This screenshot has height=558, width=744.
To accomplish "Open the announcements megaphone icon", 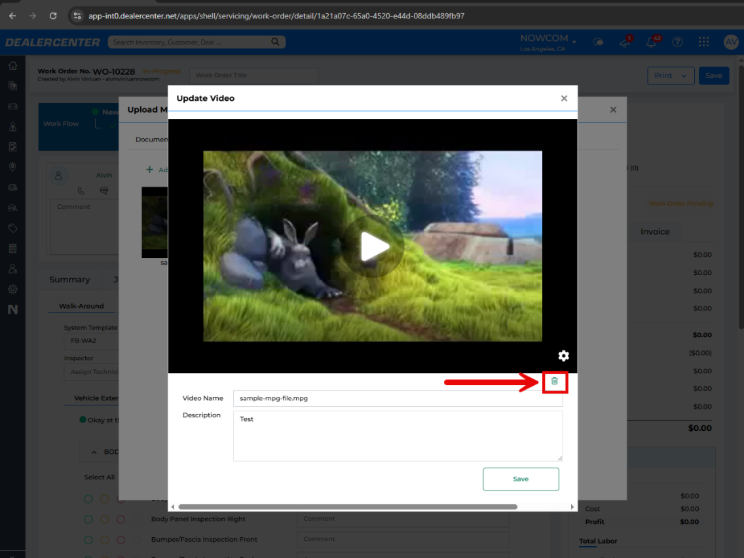I will click(x=625, y=42).
